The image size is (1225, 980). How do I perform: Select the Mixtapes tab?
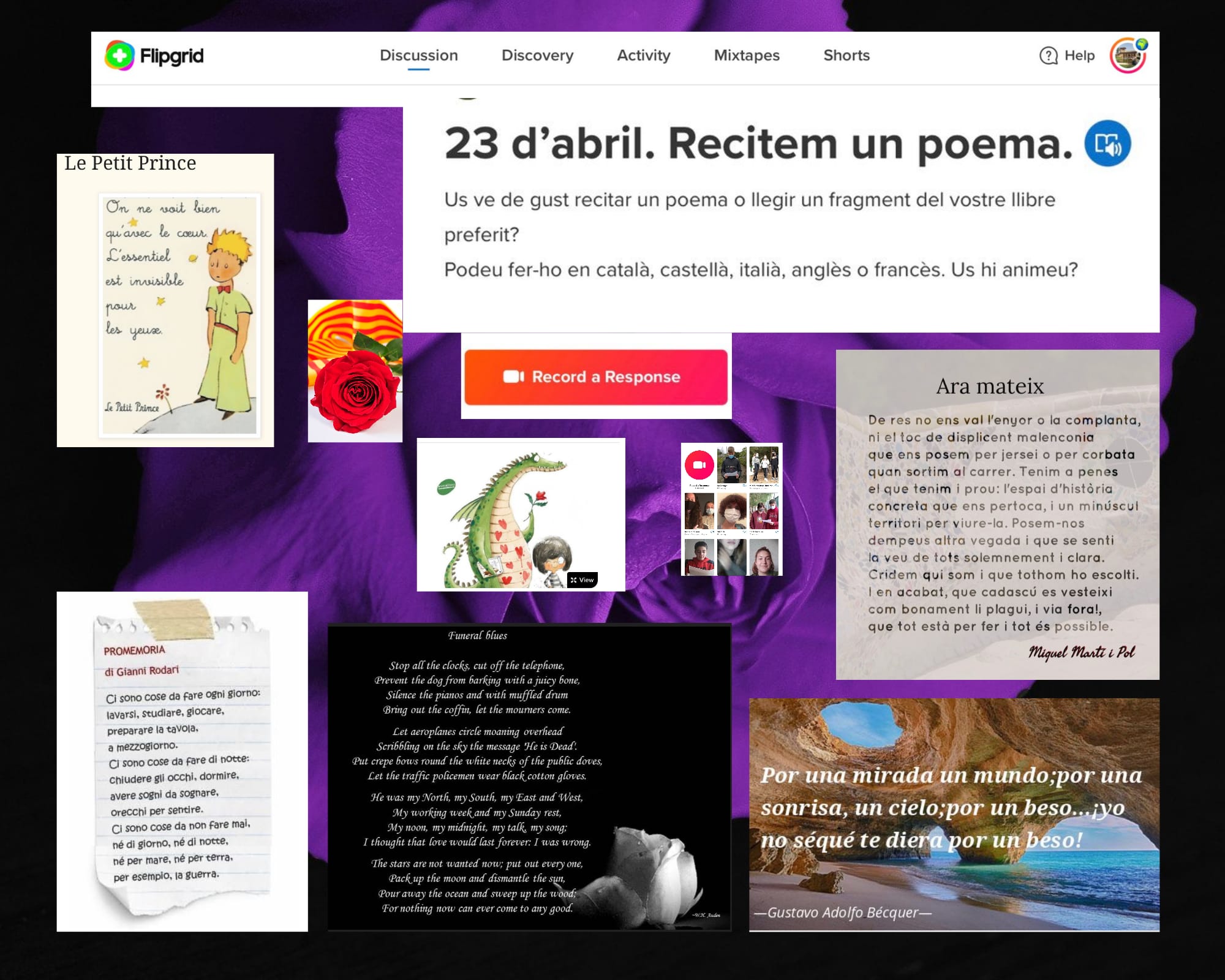[747, 56]
